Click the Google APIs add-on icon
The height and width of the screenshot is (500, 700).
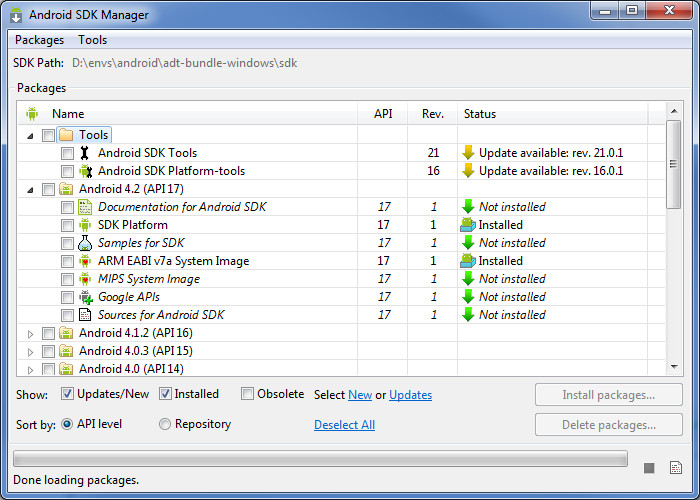click(x=86, y=297)
